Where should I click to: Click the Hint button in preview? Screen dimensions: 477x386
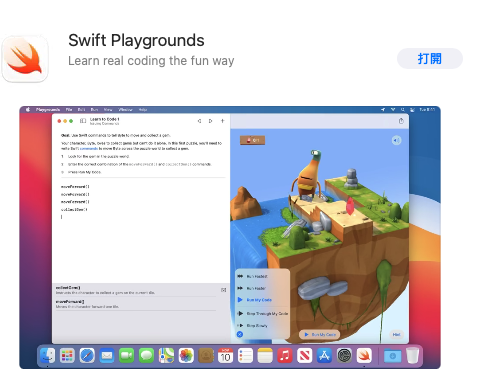396,334
